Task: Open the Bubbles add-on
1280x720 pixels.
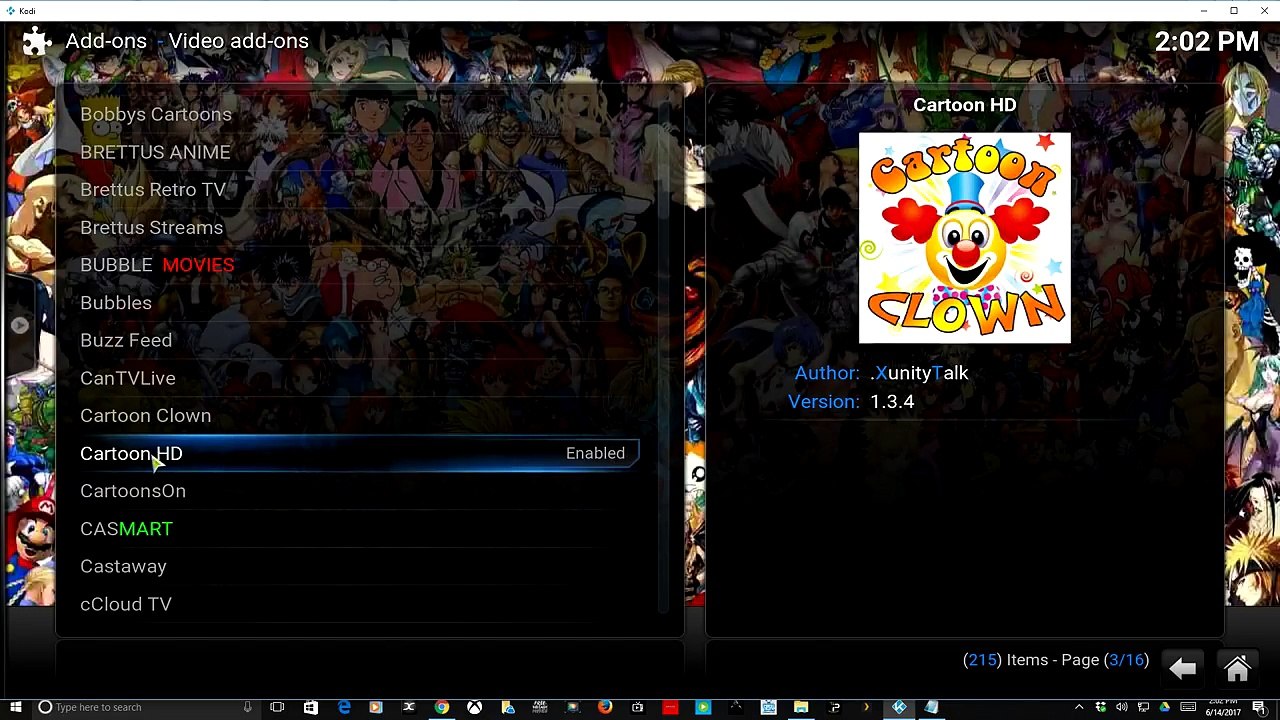Action: point(116,303)
